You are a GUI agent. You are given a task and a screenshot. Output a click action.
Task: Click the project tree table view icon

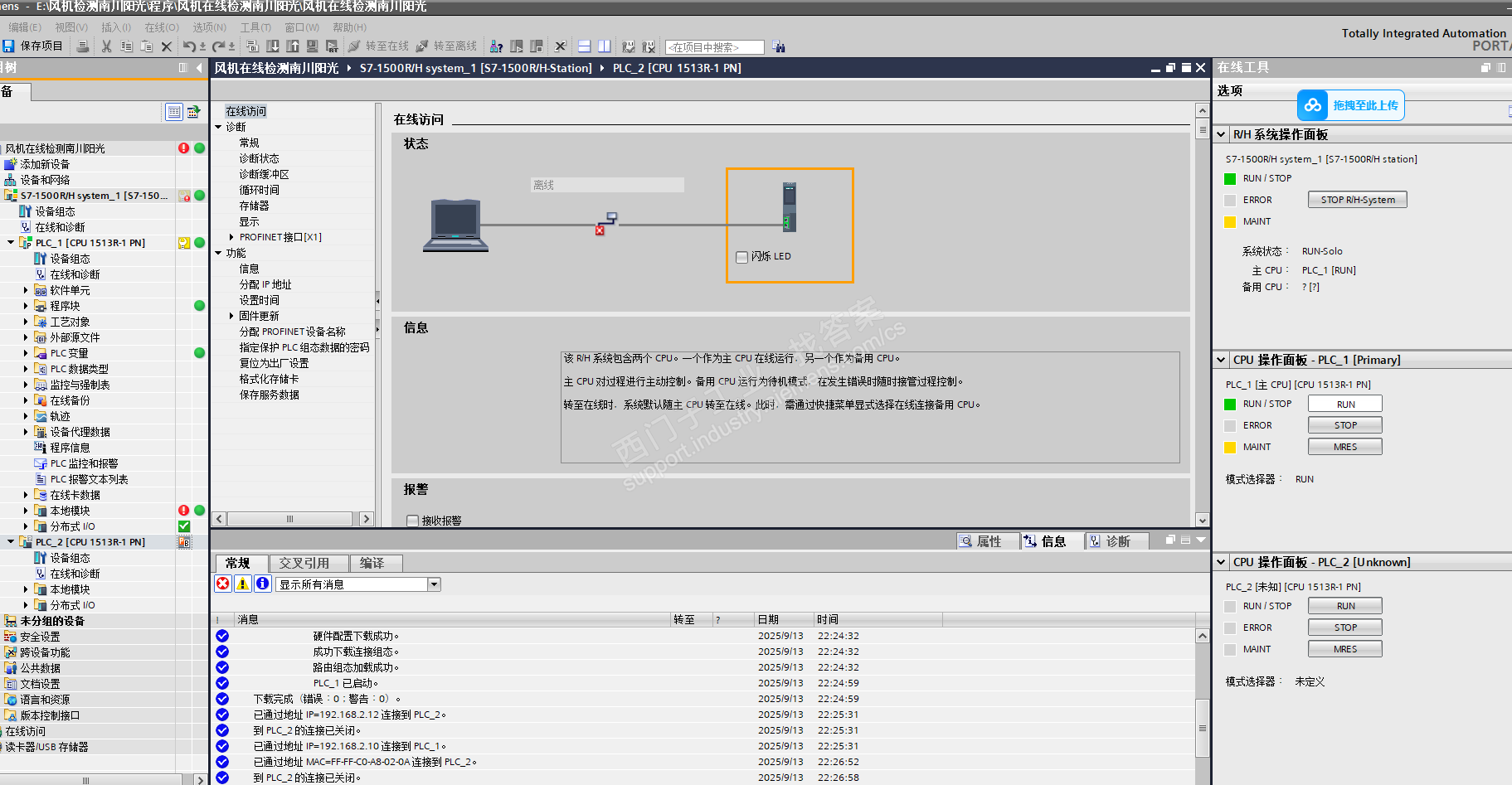tap(174, 112)
